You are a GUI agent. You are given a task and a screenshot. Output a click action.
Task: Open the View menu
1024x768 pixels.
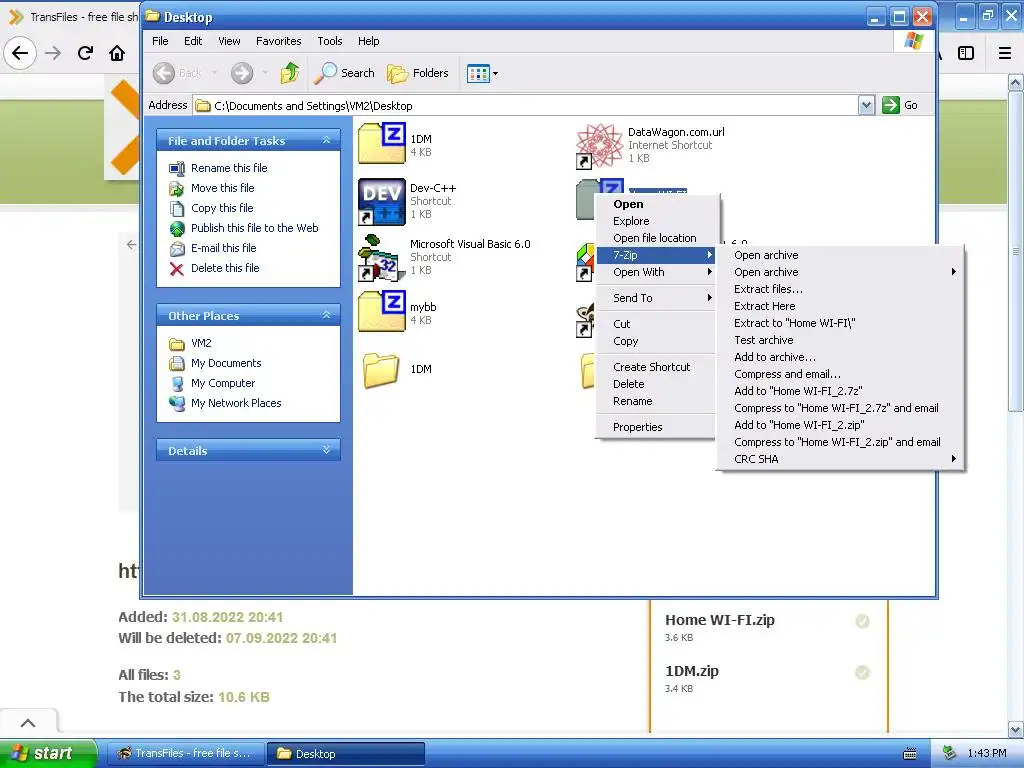point(229,41)
